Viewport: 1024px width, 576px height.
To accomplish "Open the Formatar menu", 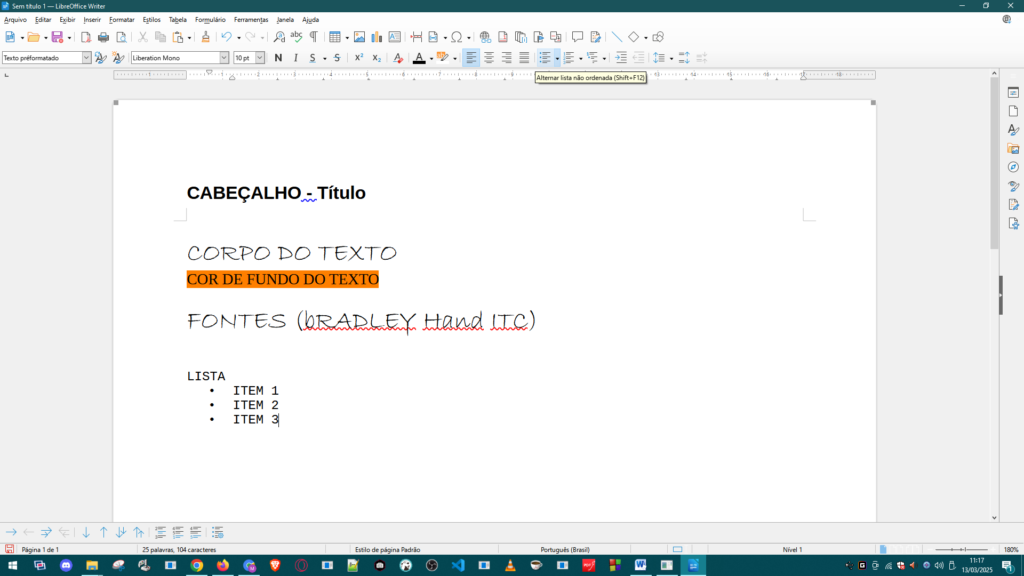I will (x=121, y=19).
